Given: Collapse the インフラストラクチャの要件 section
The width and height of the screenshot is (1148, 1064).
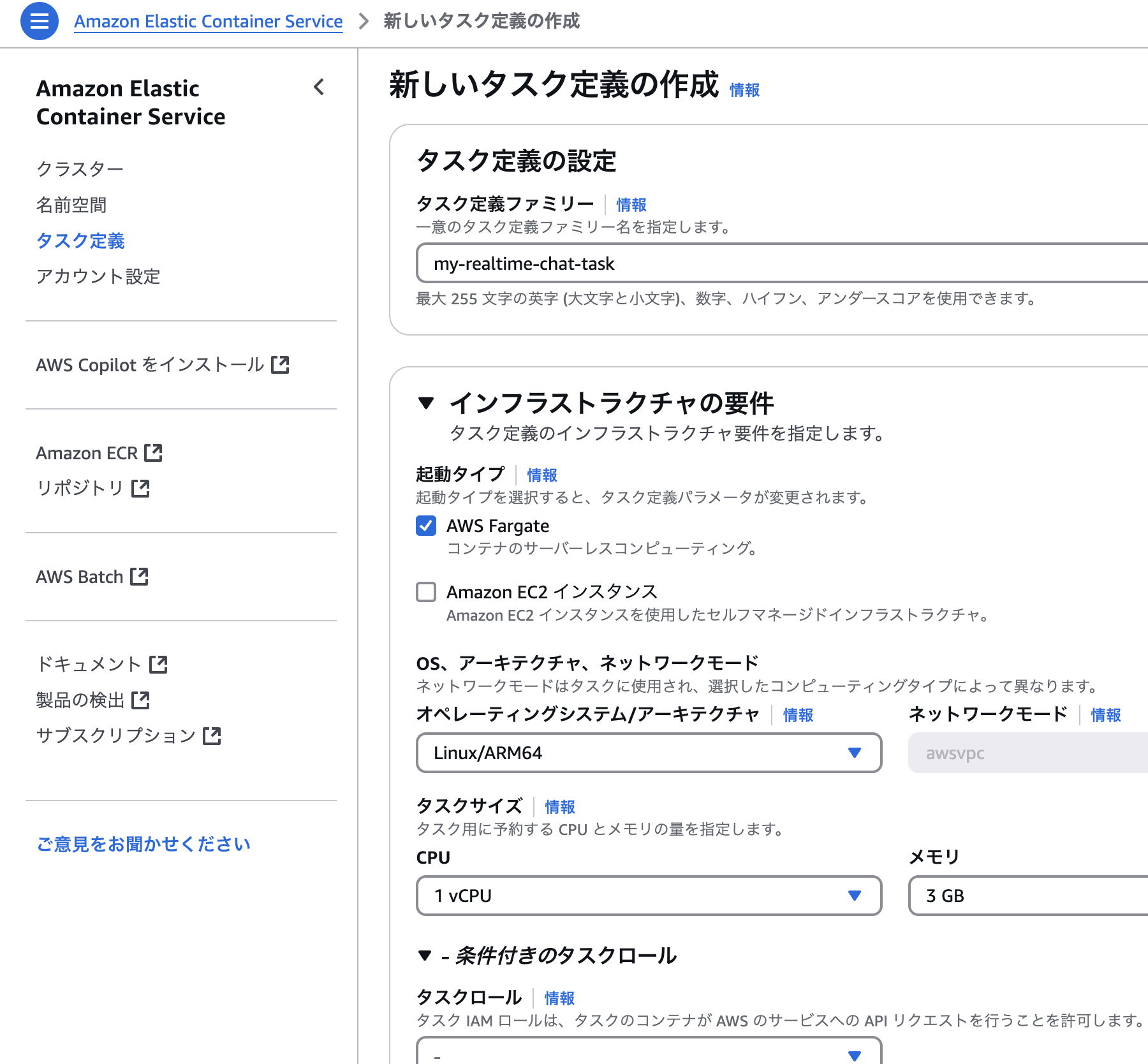Looking at the screenshot, I should tap(426, 403).
